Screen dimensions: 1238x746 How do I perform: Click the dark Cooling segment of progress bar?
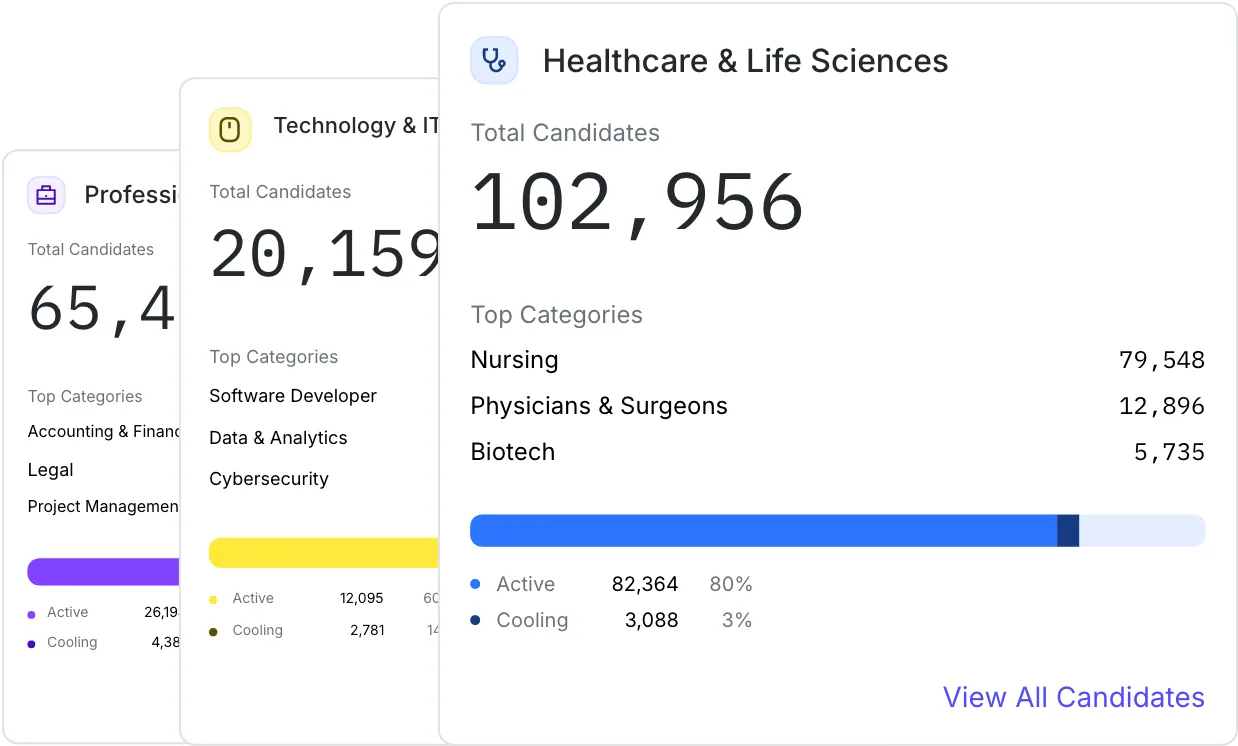1068,531
